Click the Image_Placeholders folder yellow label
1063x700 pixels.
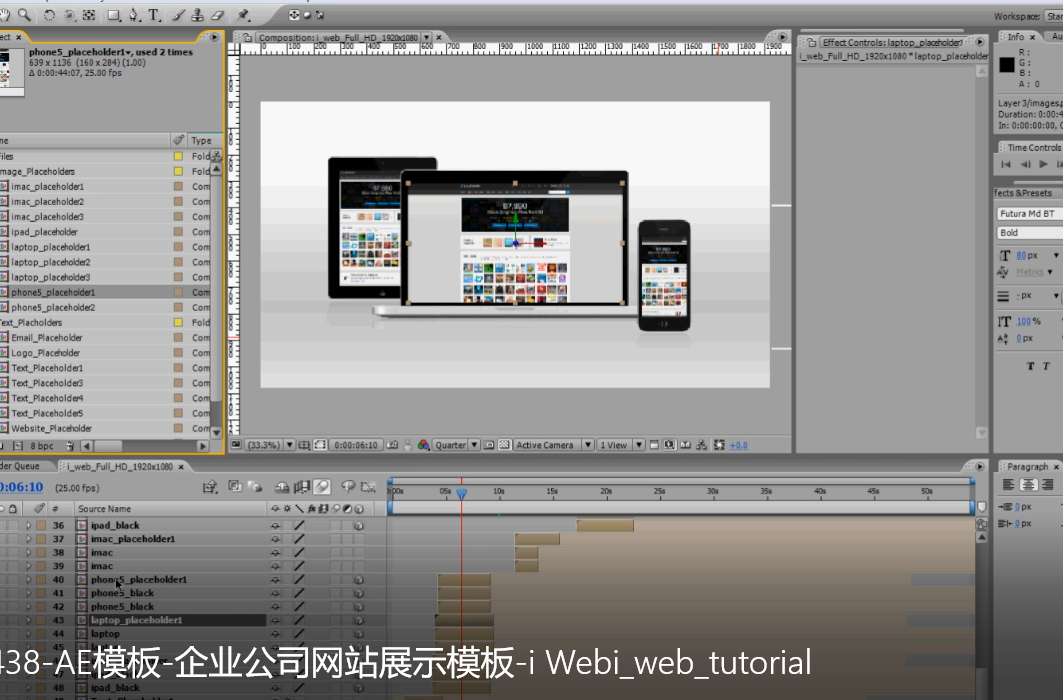pos(178,171)
